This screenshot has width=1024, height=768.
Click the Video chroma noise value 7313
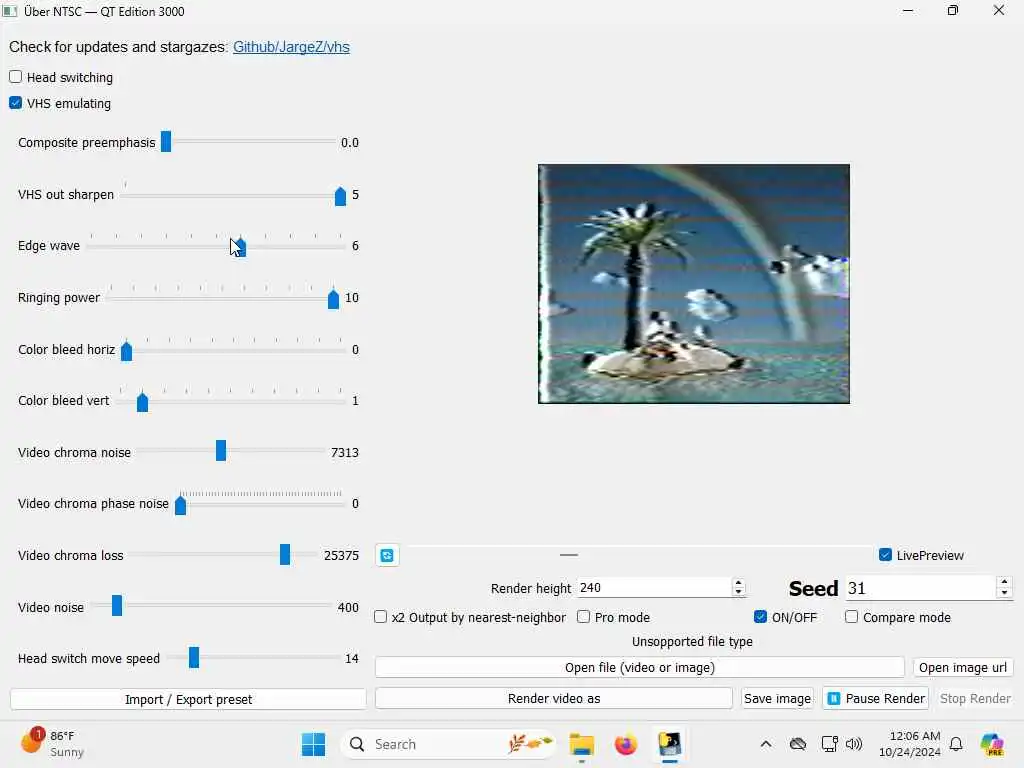345,452
